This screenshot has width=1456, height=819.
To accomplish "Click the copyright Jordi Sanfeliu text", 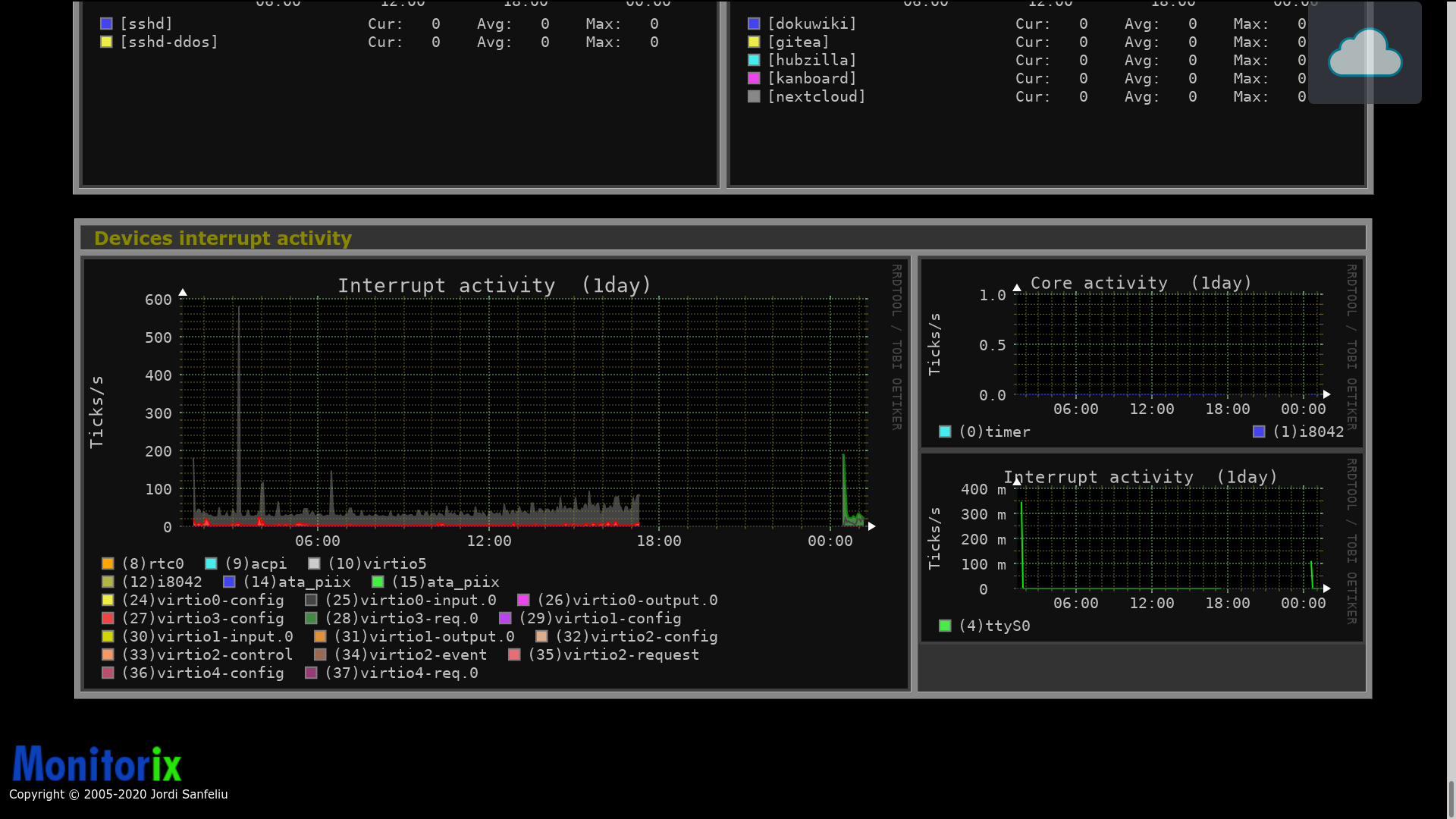I will coord(118,794).
